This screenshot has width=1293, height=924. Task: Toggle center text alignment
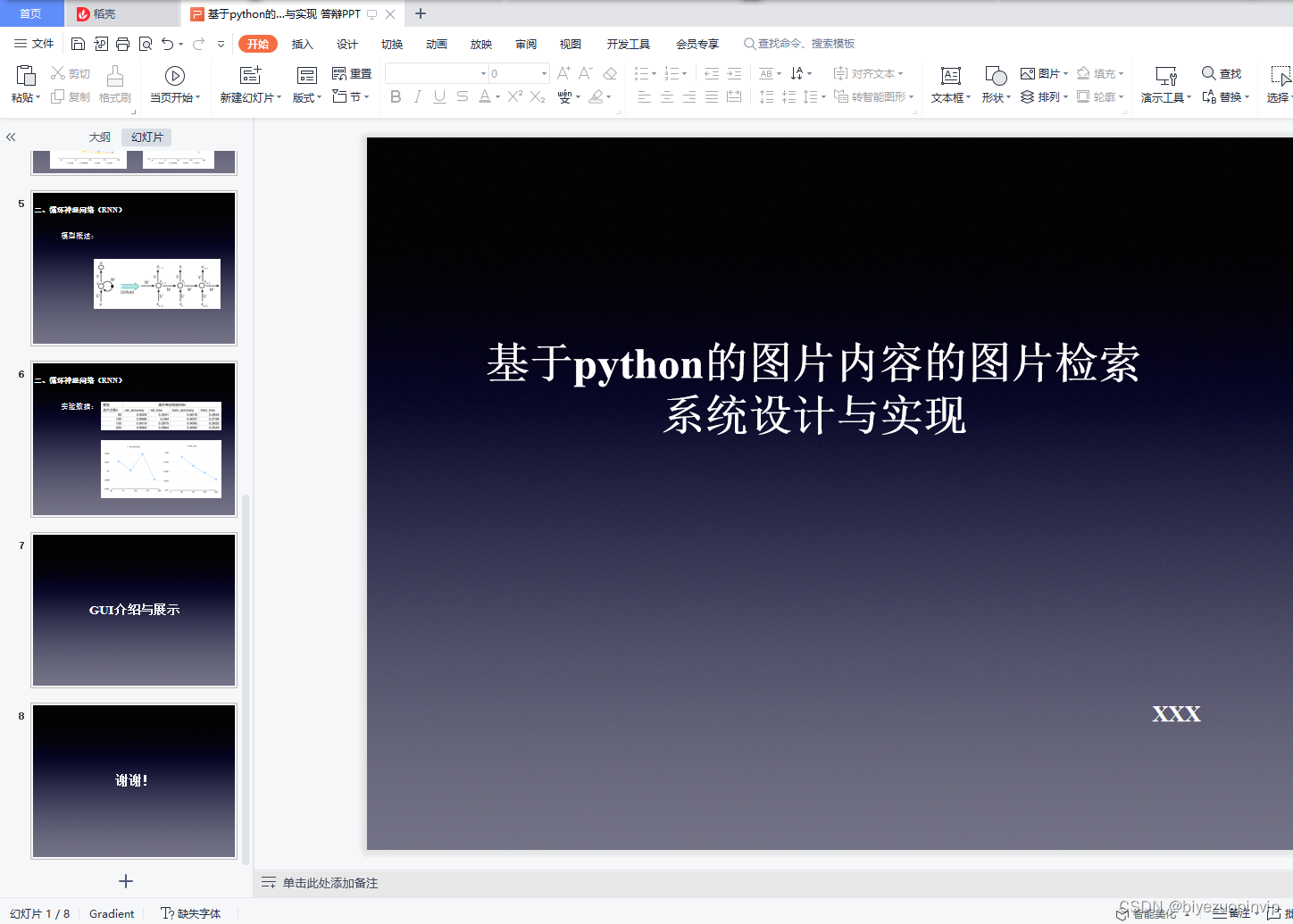point(667,96)
